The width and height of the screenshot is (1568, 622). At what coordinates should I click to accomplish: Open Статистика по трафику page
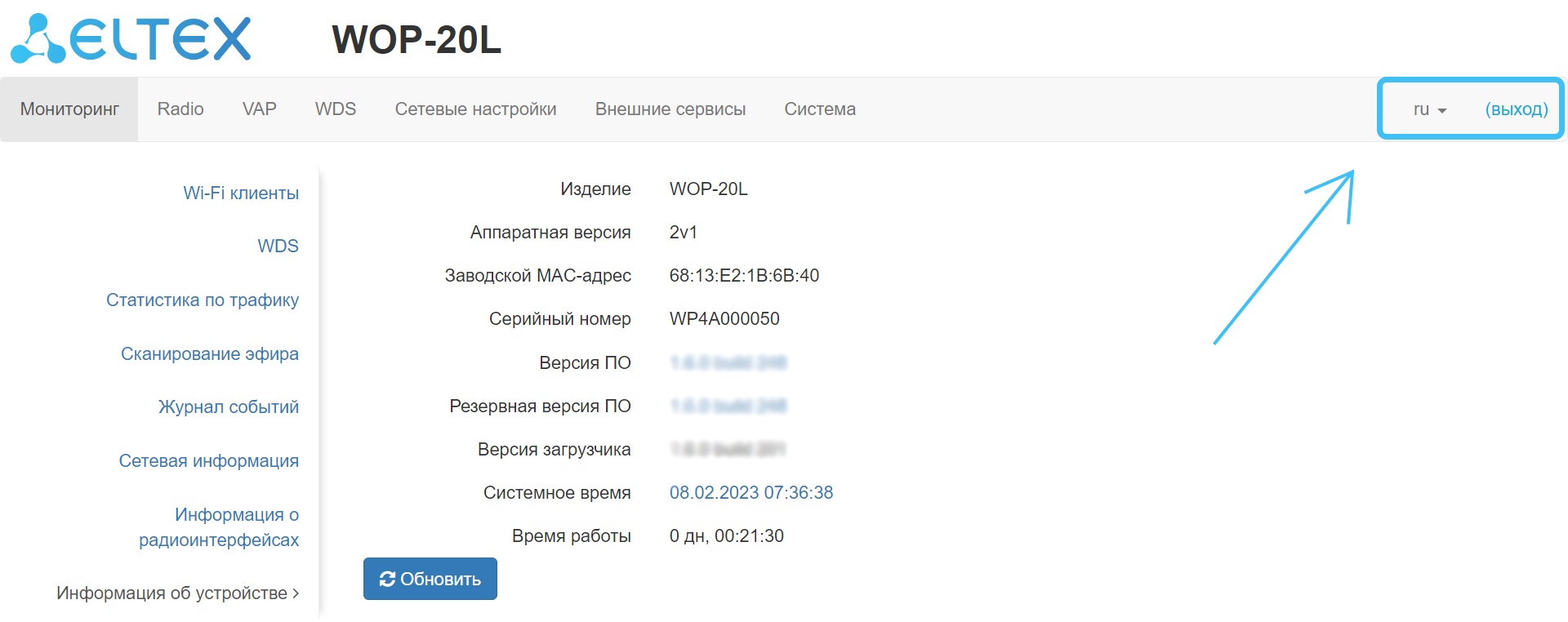[x=203, y=300]
